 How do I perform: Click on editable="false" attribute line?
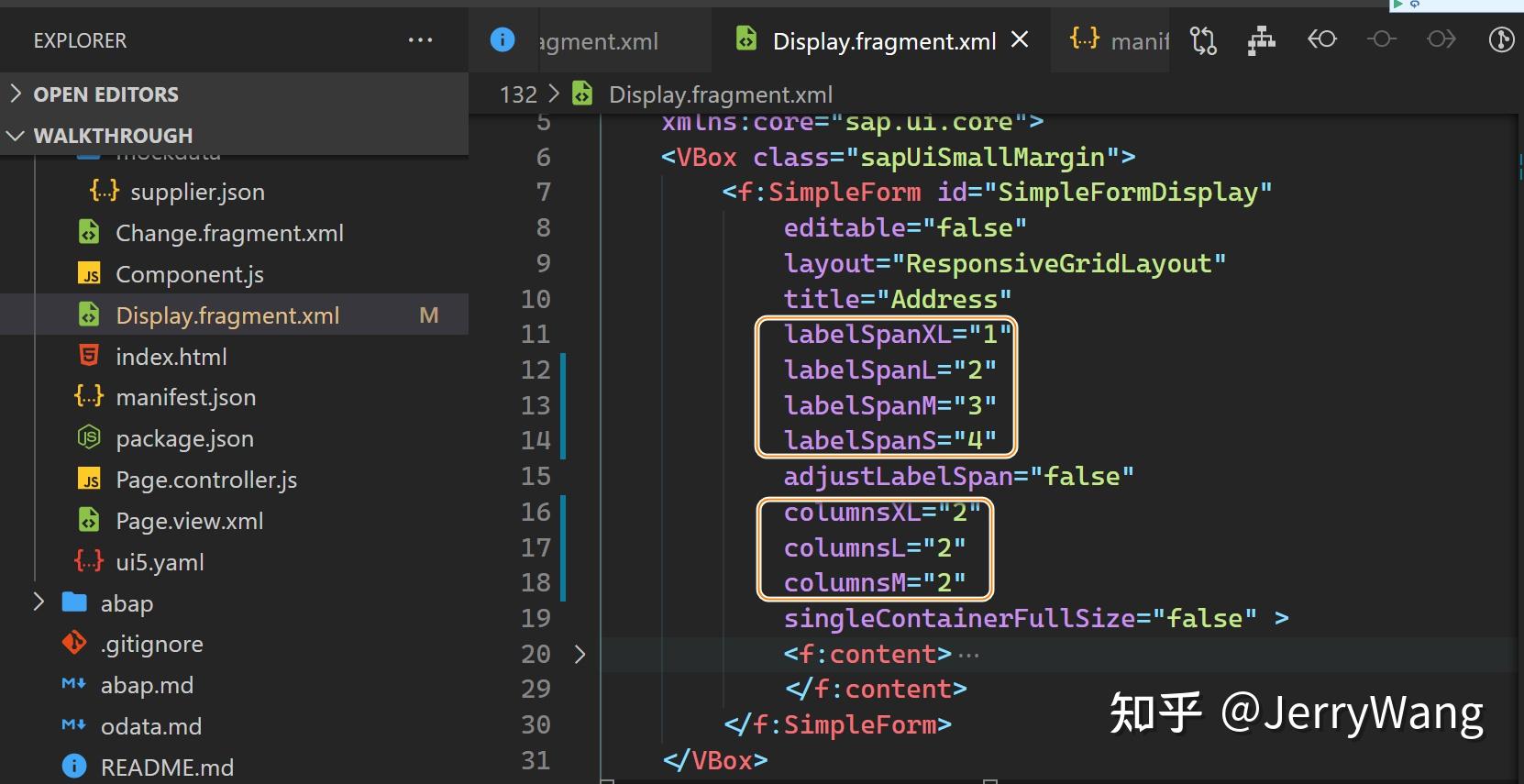click(x=905, y=227)
